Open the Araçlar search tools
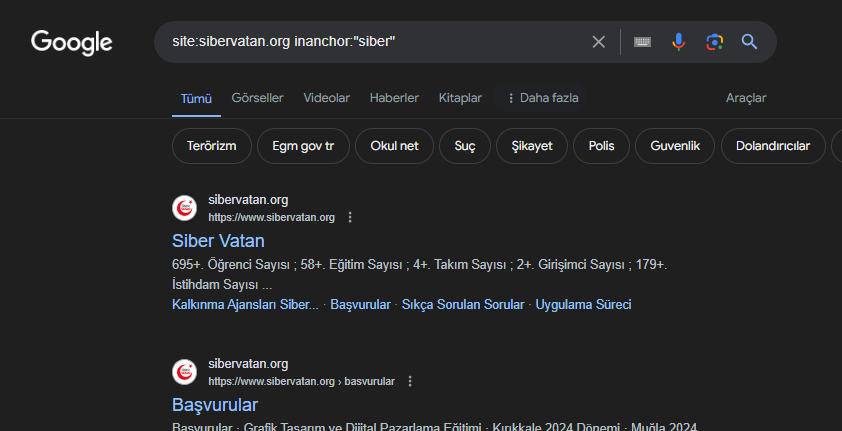This screenshot has width=842, height=431. [745, 98]
